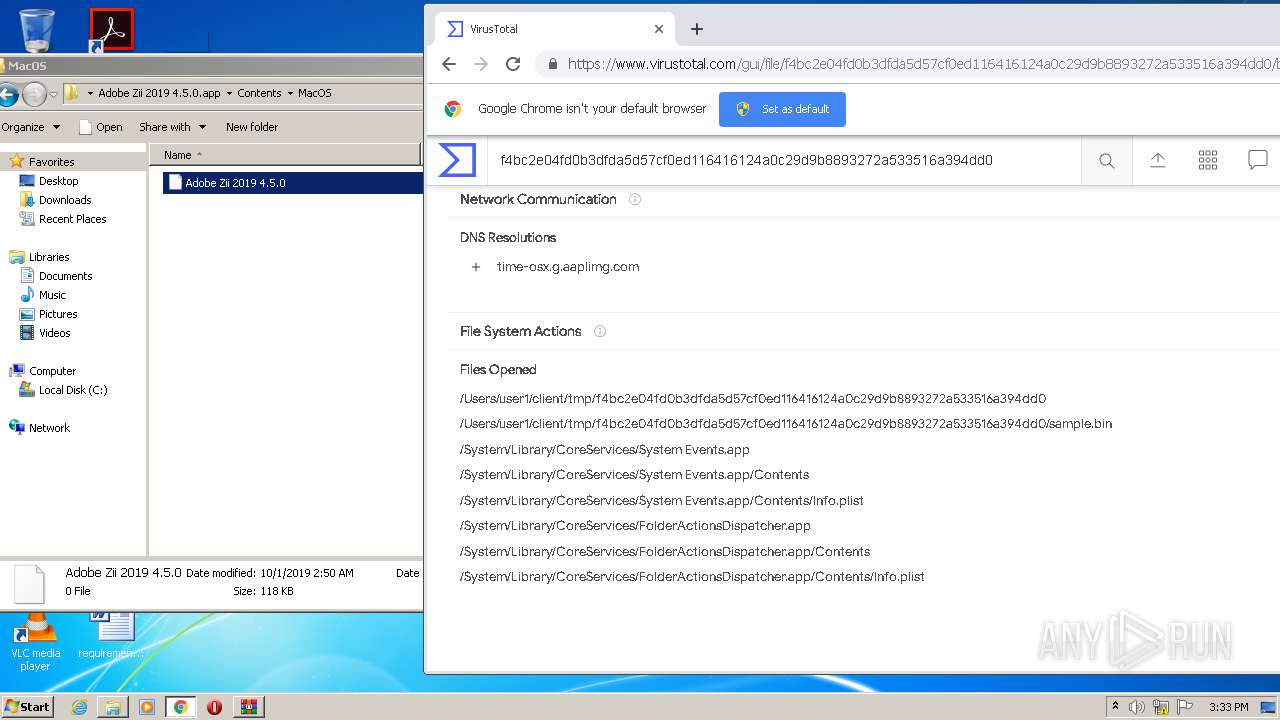
Task: Open the VirusTotal apps grid icon
Action: [x=1207, y=160]
